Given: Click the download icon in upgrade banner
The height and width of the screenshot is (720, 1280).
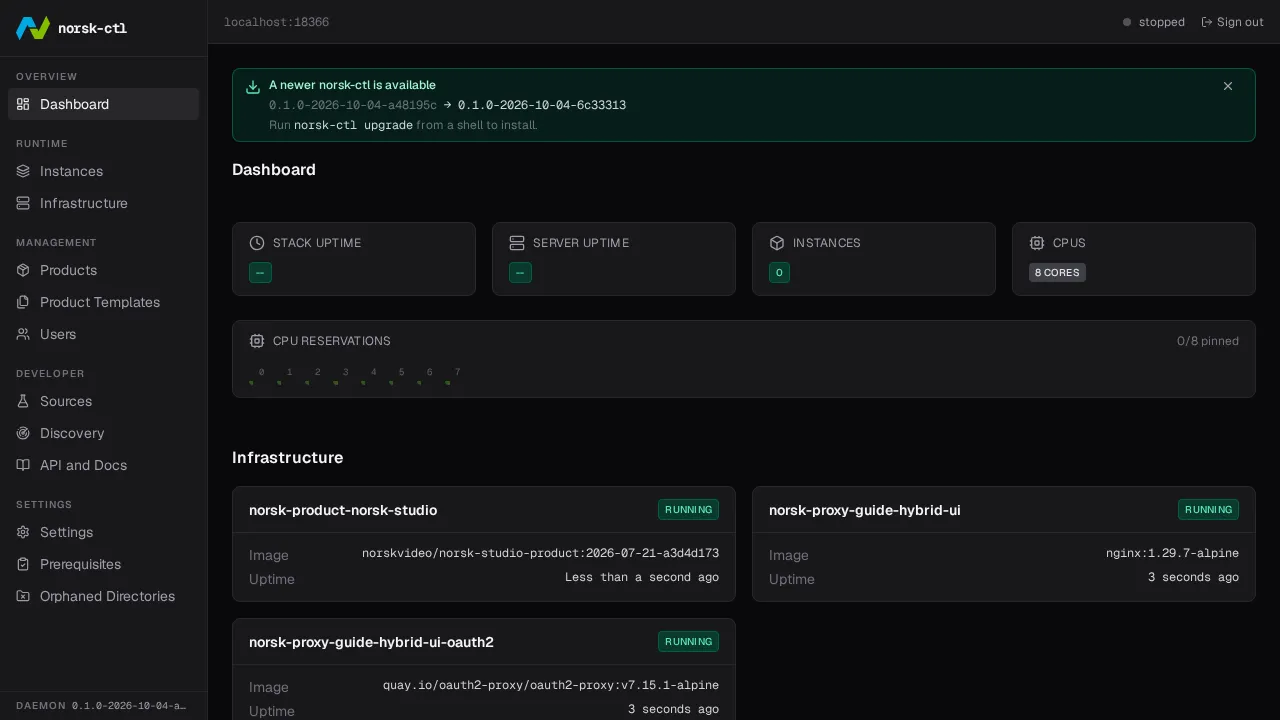Looking at the screenshot, I should (x=253, y=87).
